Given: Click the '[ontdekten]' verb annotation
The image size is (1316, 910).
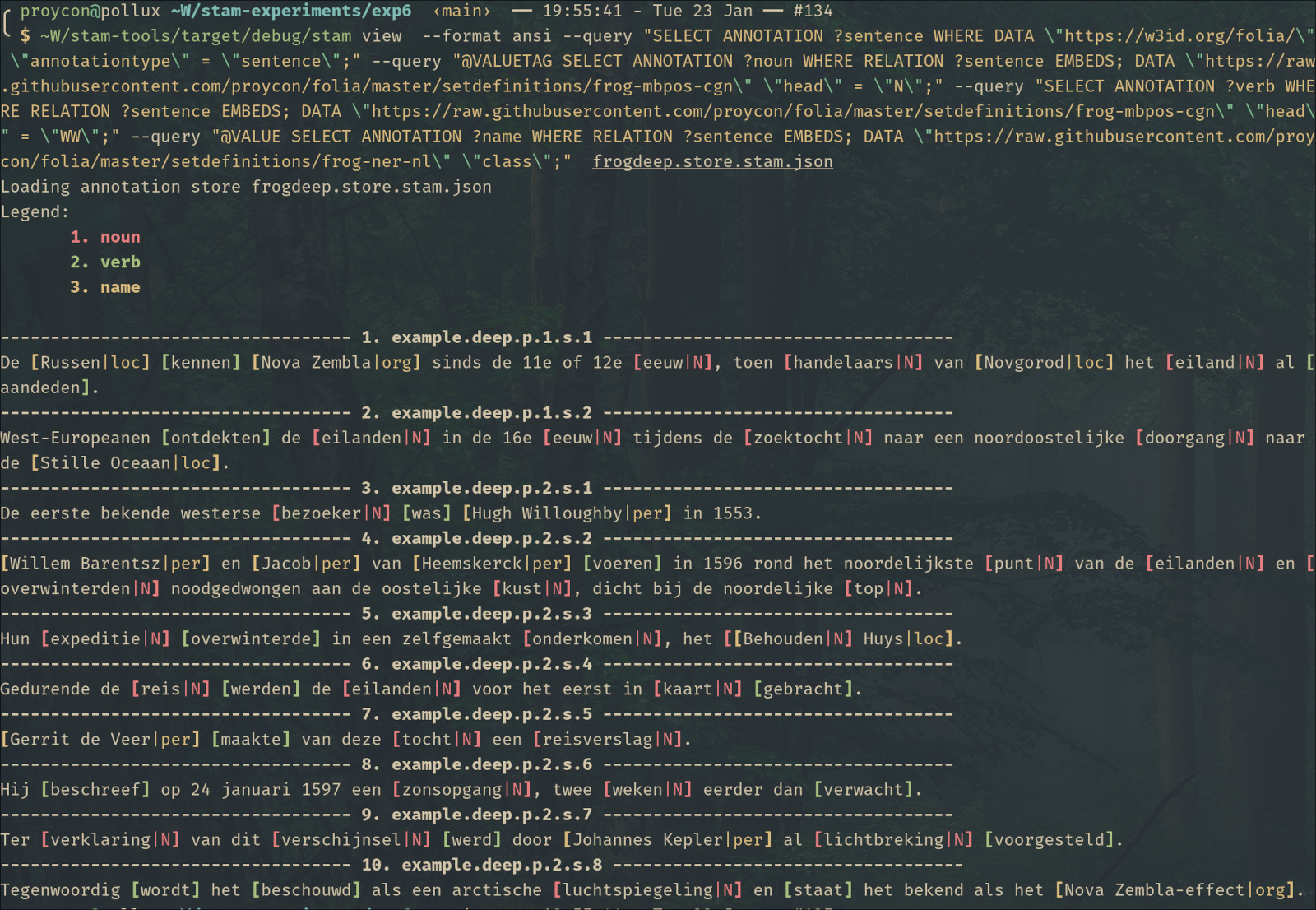Looking at the screenshot, I should (216, 438).
